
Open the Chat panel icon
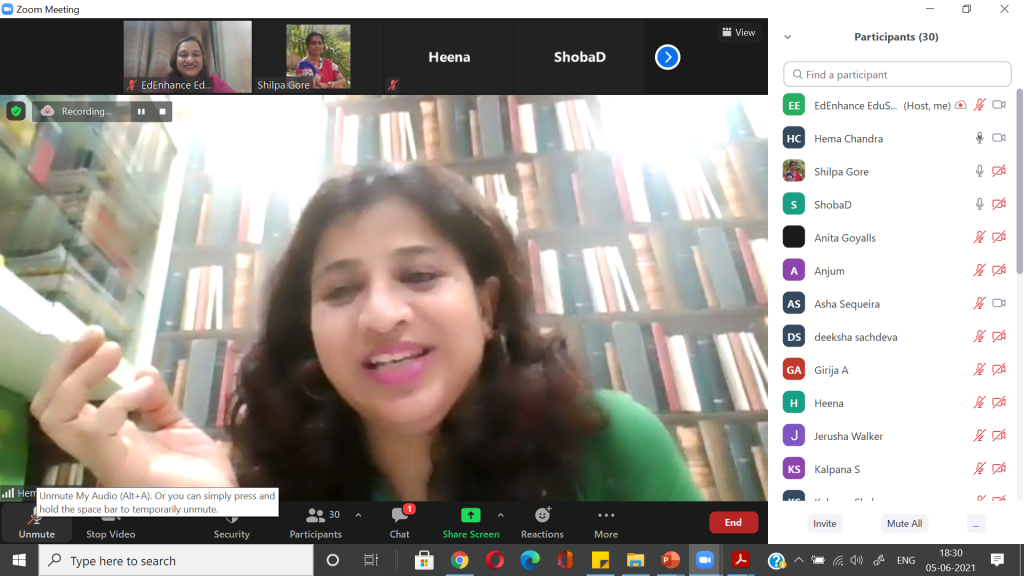click(x=399, y=517)
